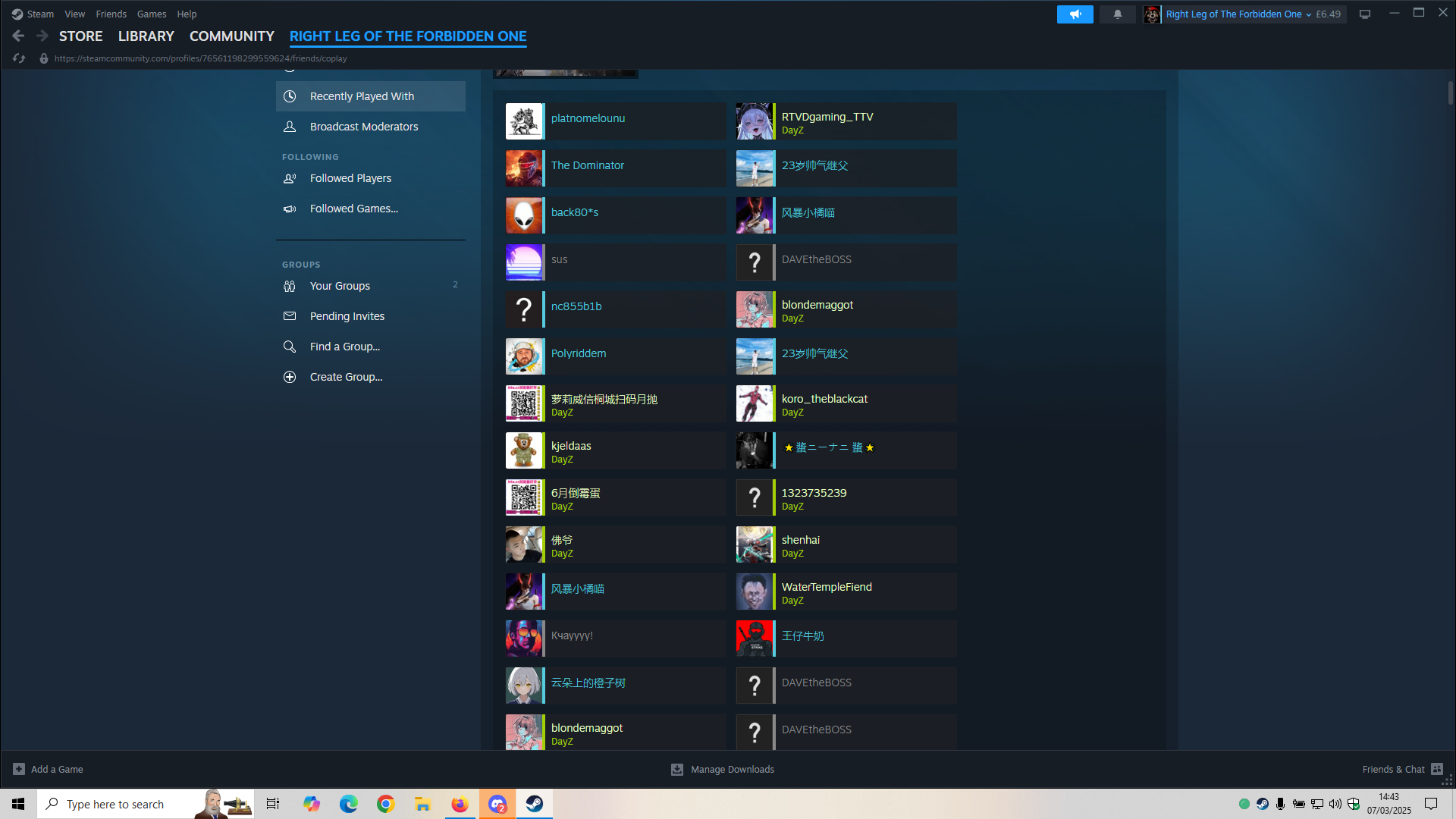Click the Add a Game plus icon
This screenshot has width=1456, height=819.
tap(19, 769)
